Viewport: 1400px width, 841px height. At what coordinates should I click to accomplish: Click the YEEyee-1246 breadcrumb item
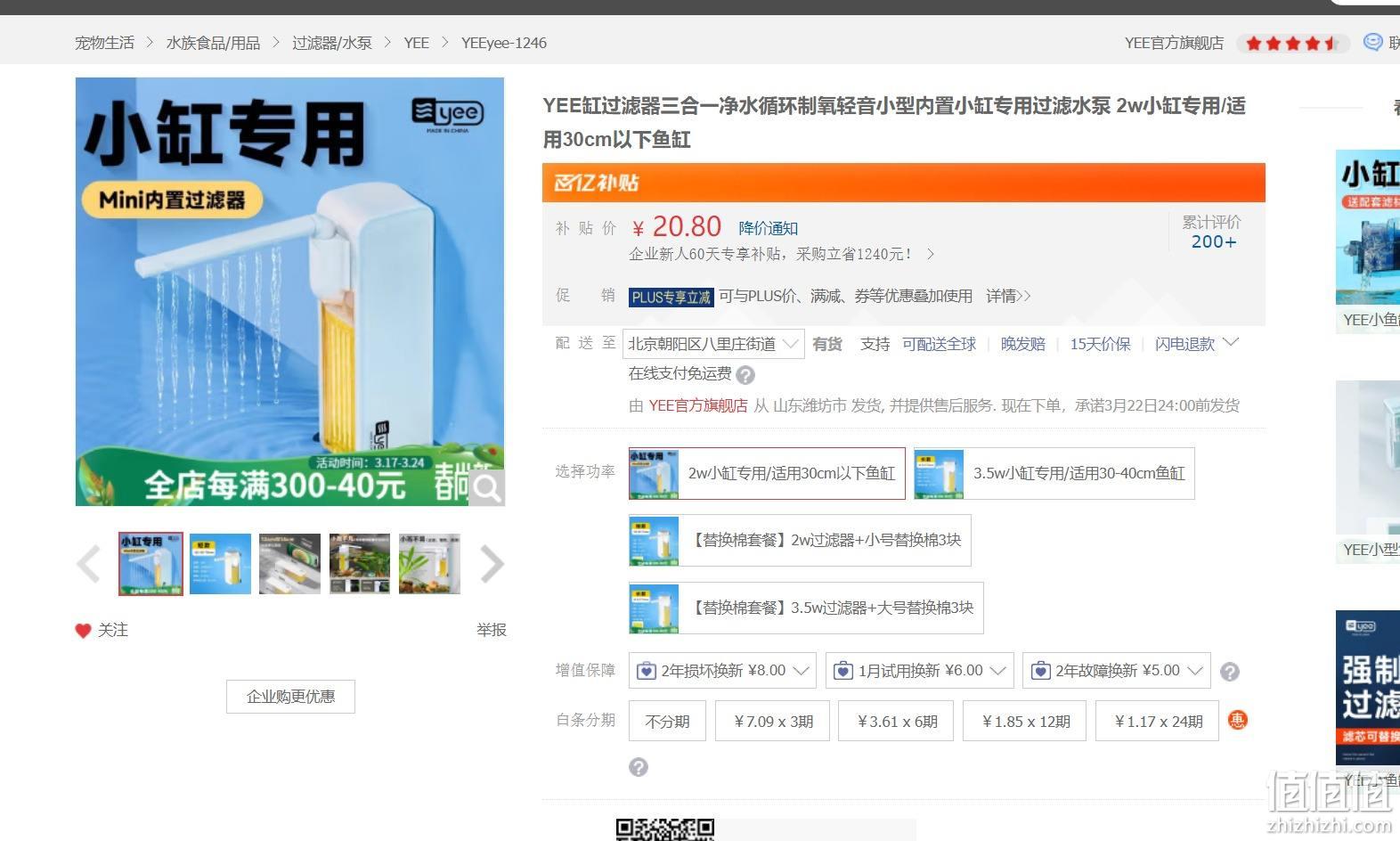pos(503,43)
